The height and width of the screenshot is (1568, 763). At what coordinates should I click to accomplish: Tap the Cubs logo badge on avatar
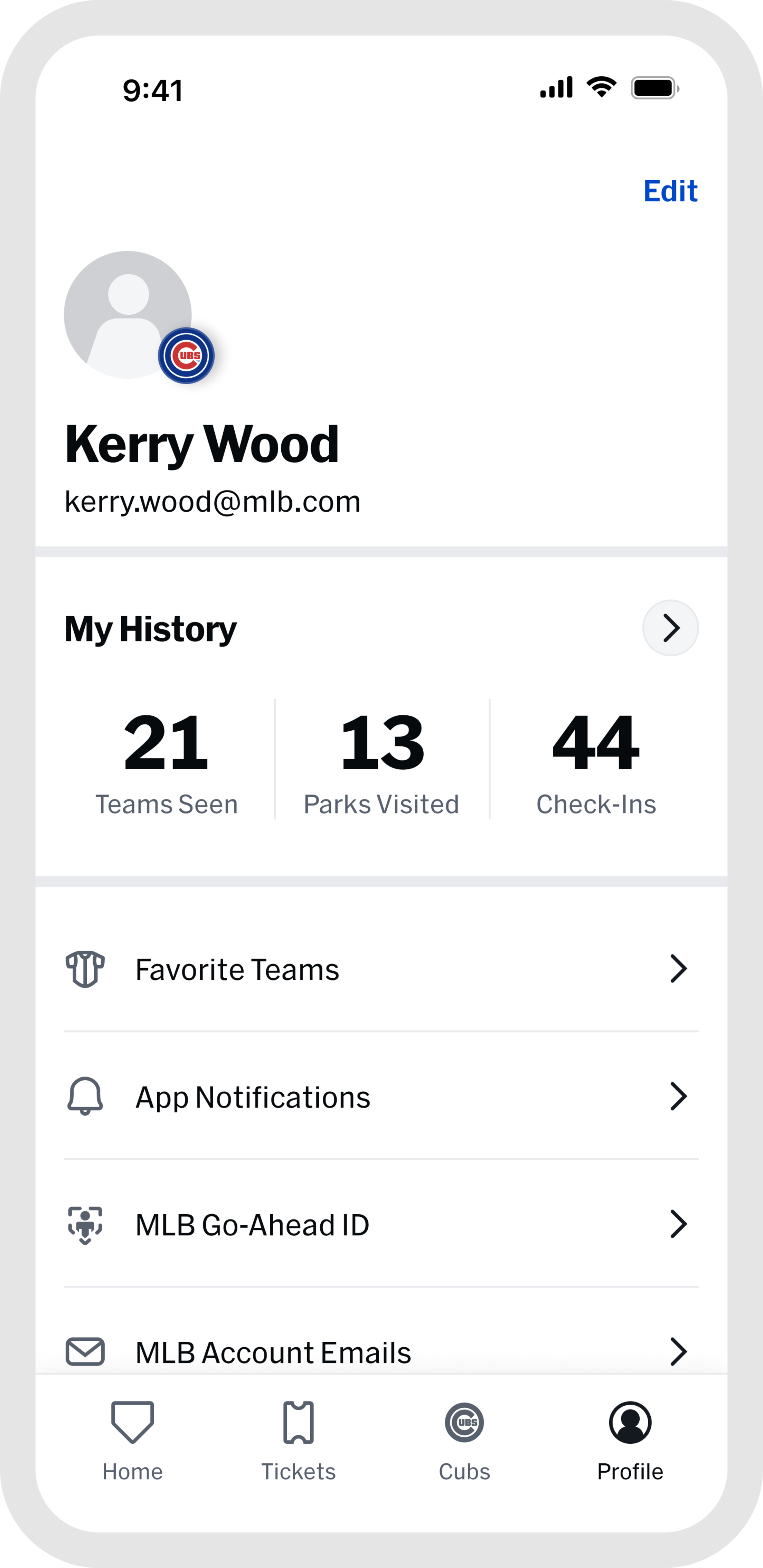click(x=186, y=355)
